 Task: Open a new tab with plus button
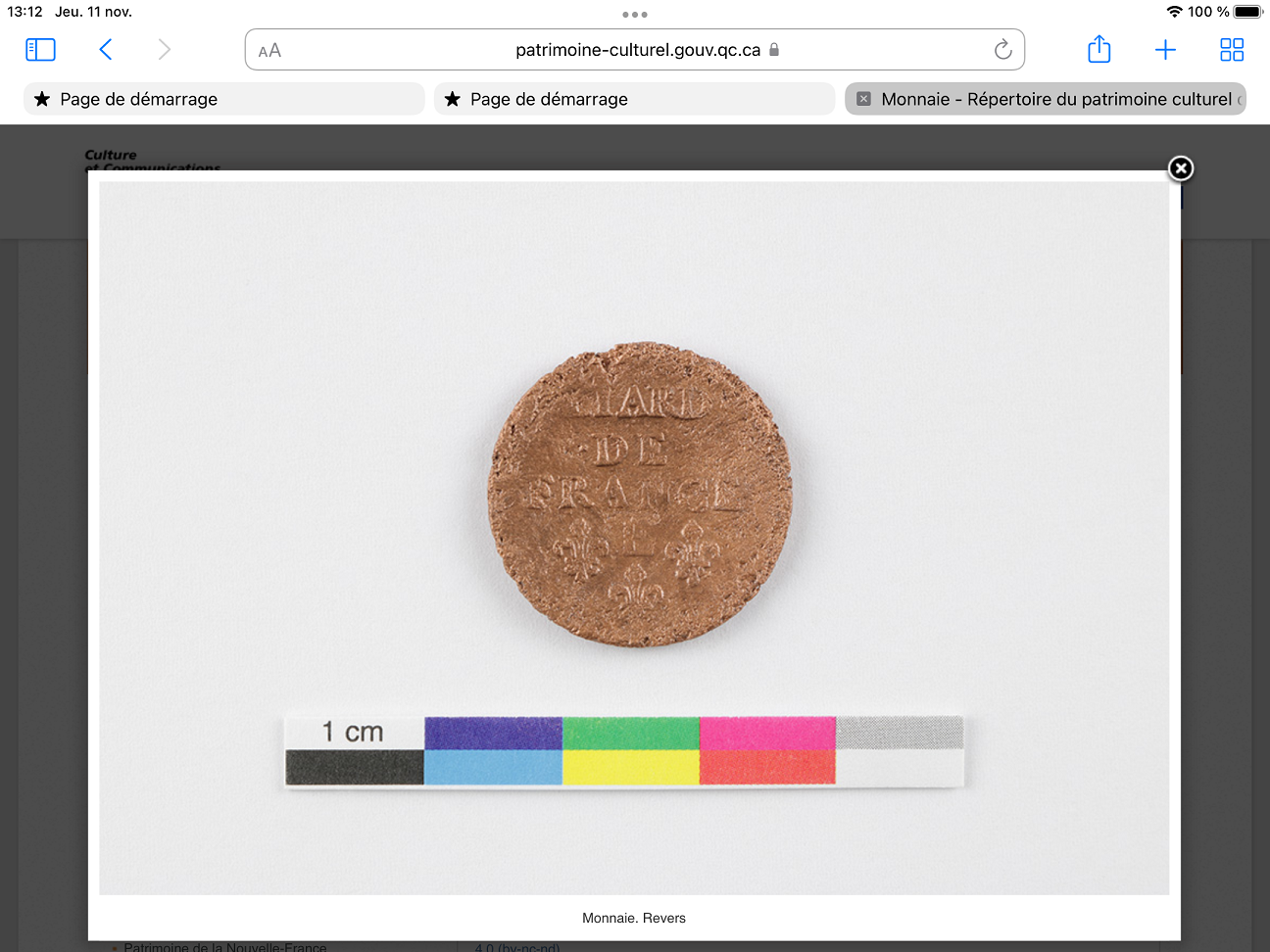tap(1165, 50)
